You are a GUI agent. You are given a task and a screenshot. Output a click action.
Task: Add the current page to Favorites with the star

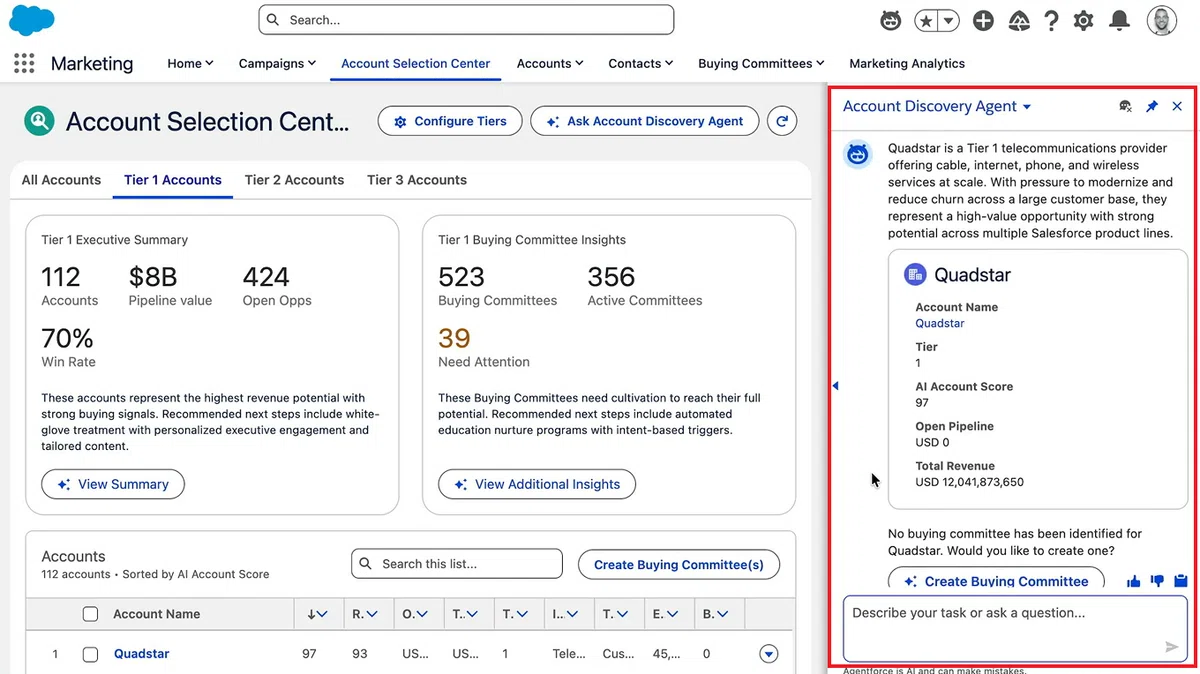[x=927, y=20]
